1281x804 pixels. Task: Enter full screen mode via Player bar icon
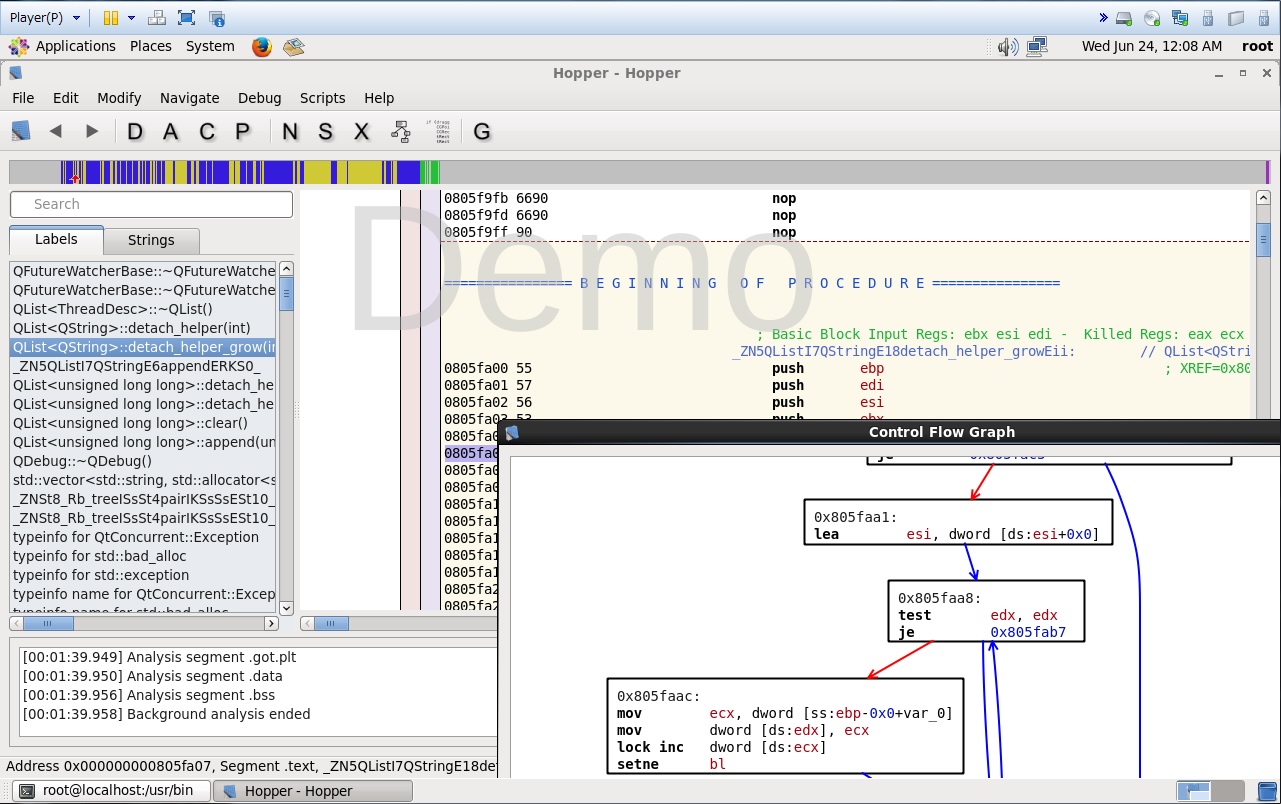coord(186,18)
